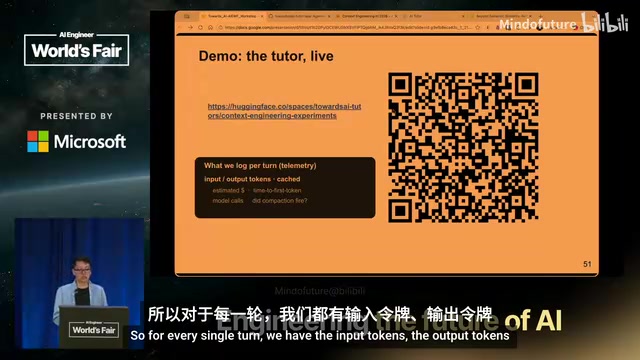Click the Microsoft logo
Screen dimensions: 640x360
(76, 141)
